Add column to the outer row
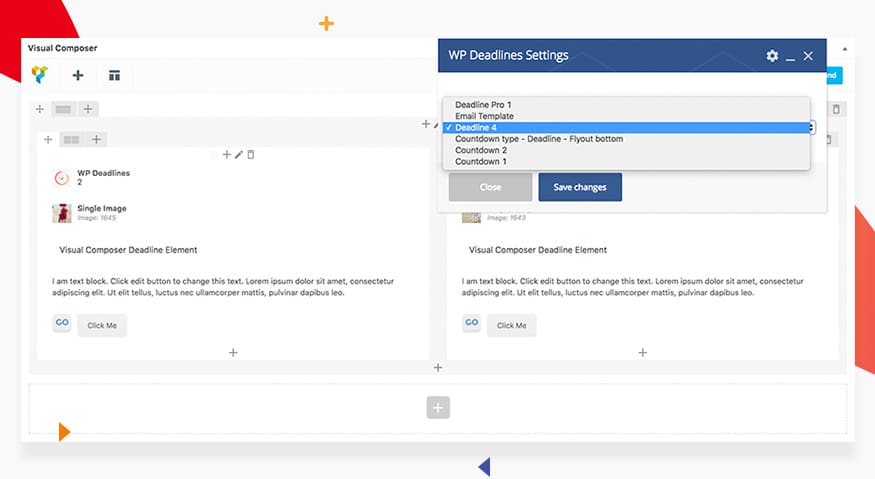 88,109
